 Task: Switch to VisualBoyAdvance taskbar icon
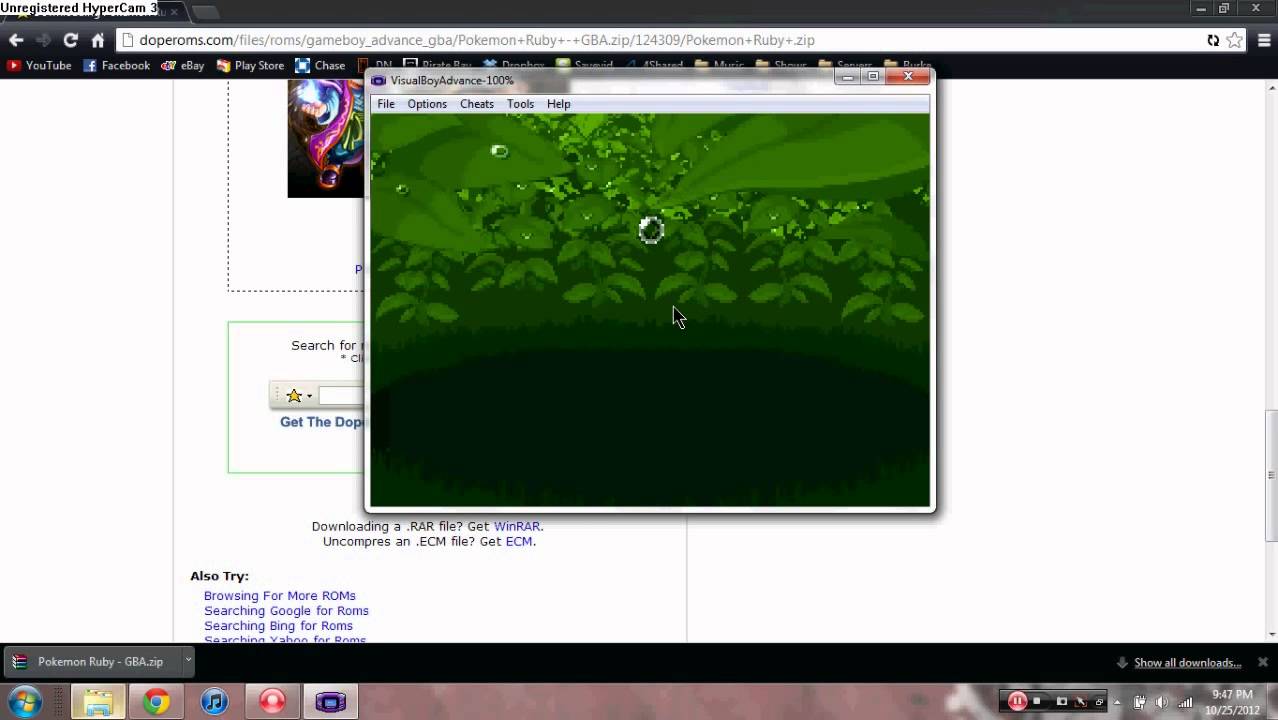click(x=330, y=702)
